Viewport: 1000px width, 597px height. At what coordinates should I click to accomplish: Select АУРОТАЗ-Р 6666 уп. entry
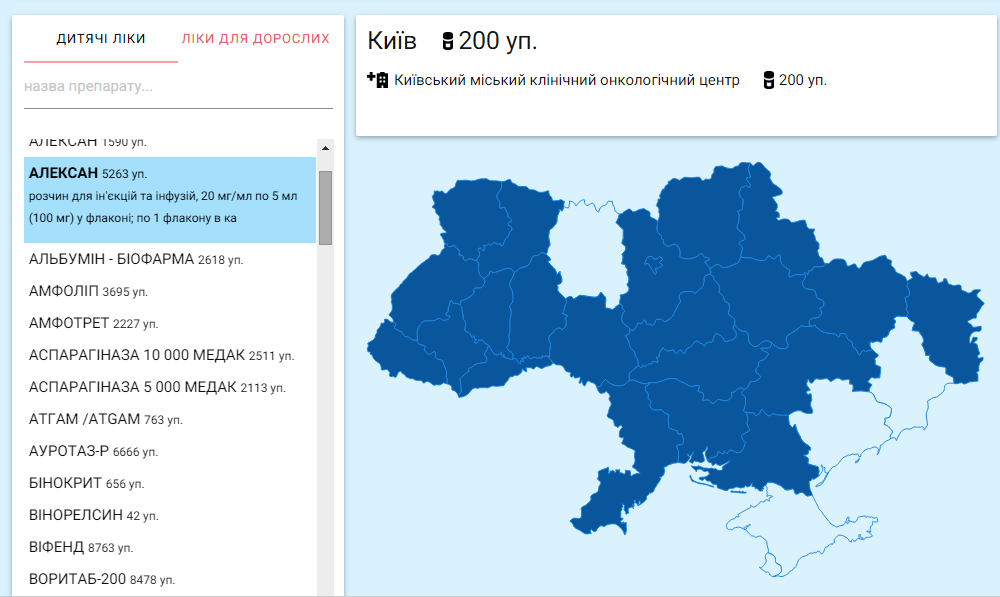(170, 451)
